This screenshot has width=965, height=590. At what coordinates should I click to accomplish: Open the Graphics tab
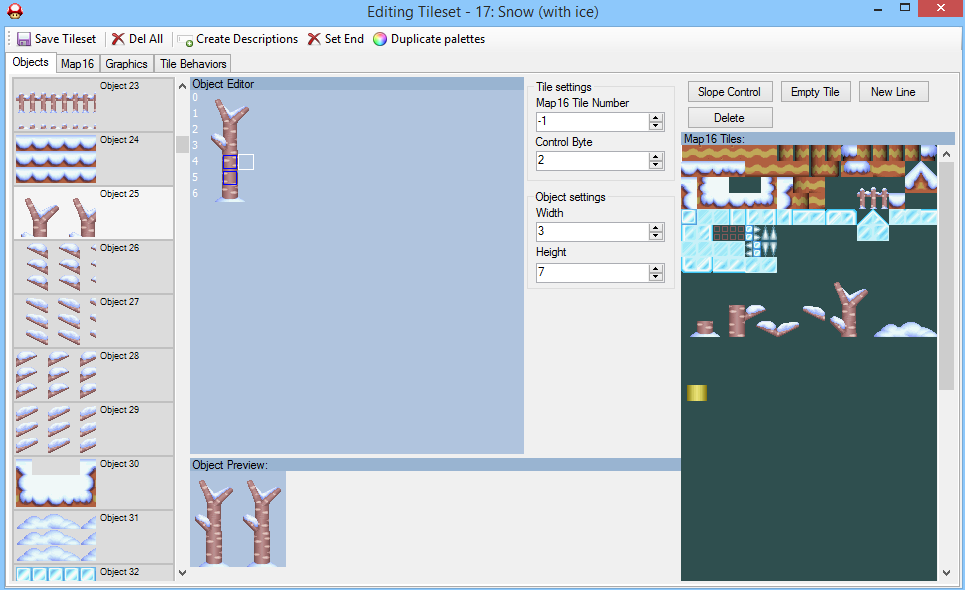126,64
